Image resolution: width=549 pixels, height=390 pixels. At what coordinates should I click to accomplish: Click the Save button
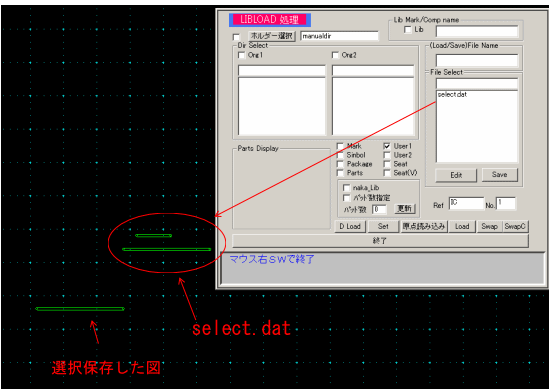point(499,175)
